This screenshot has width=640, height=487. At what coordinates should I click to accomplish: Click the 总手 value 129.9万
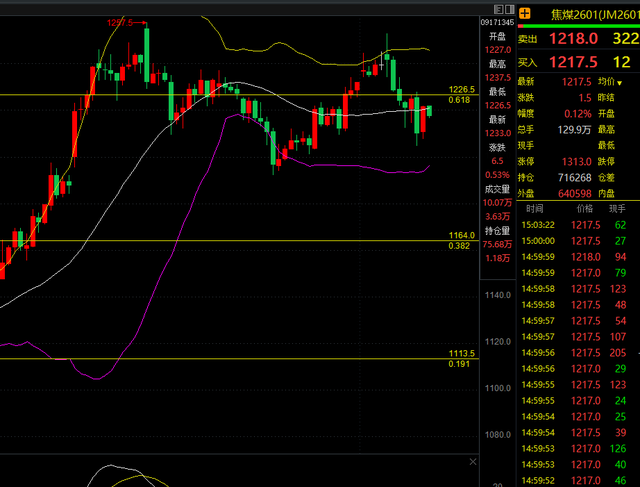coord(574,130)
